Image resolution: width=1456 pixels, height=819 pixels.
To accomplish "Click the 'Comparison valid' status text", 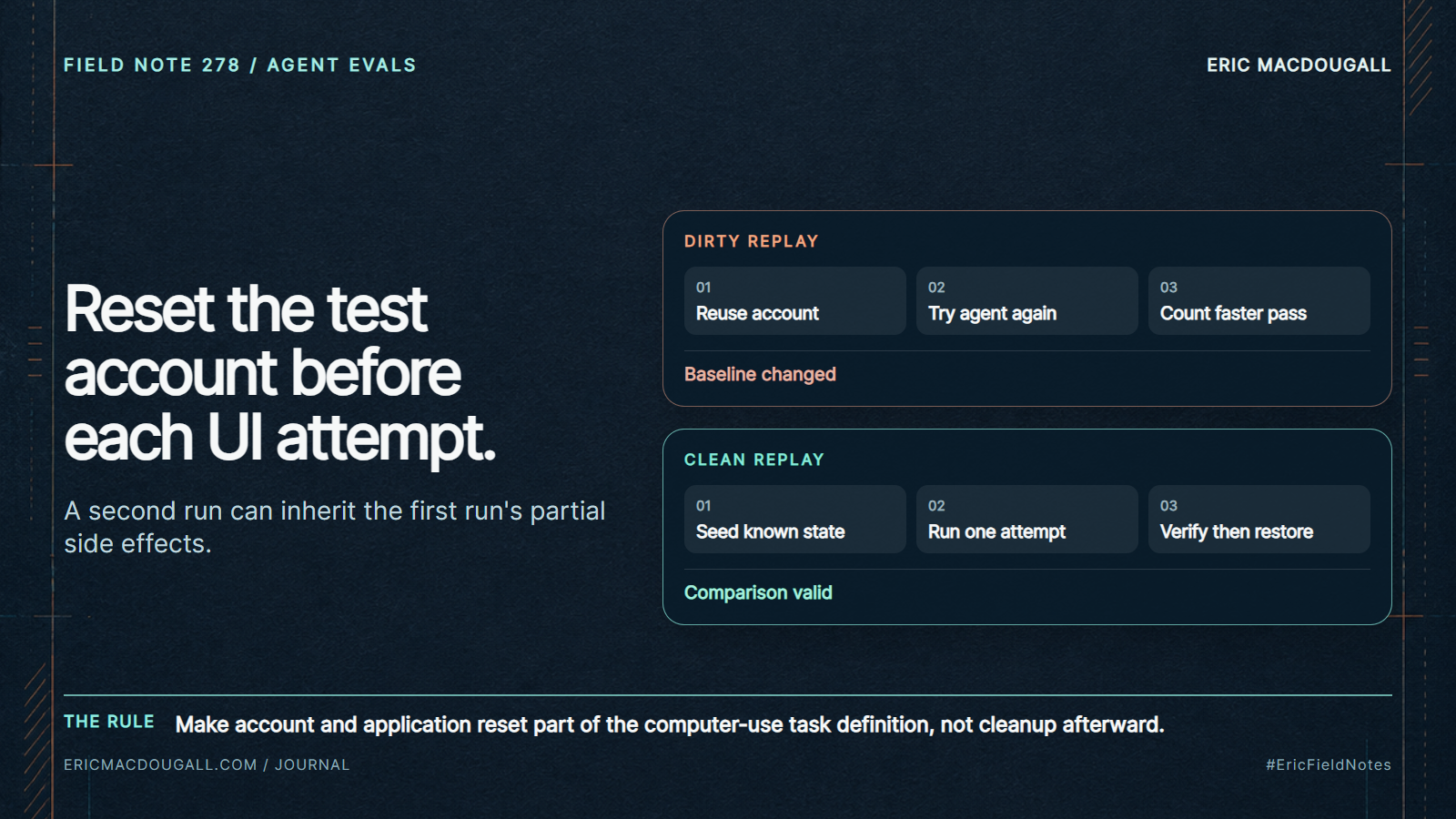I will (758, 592).
